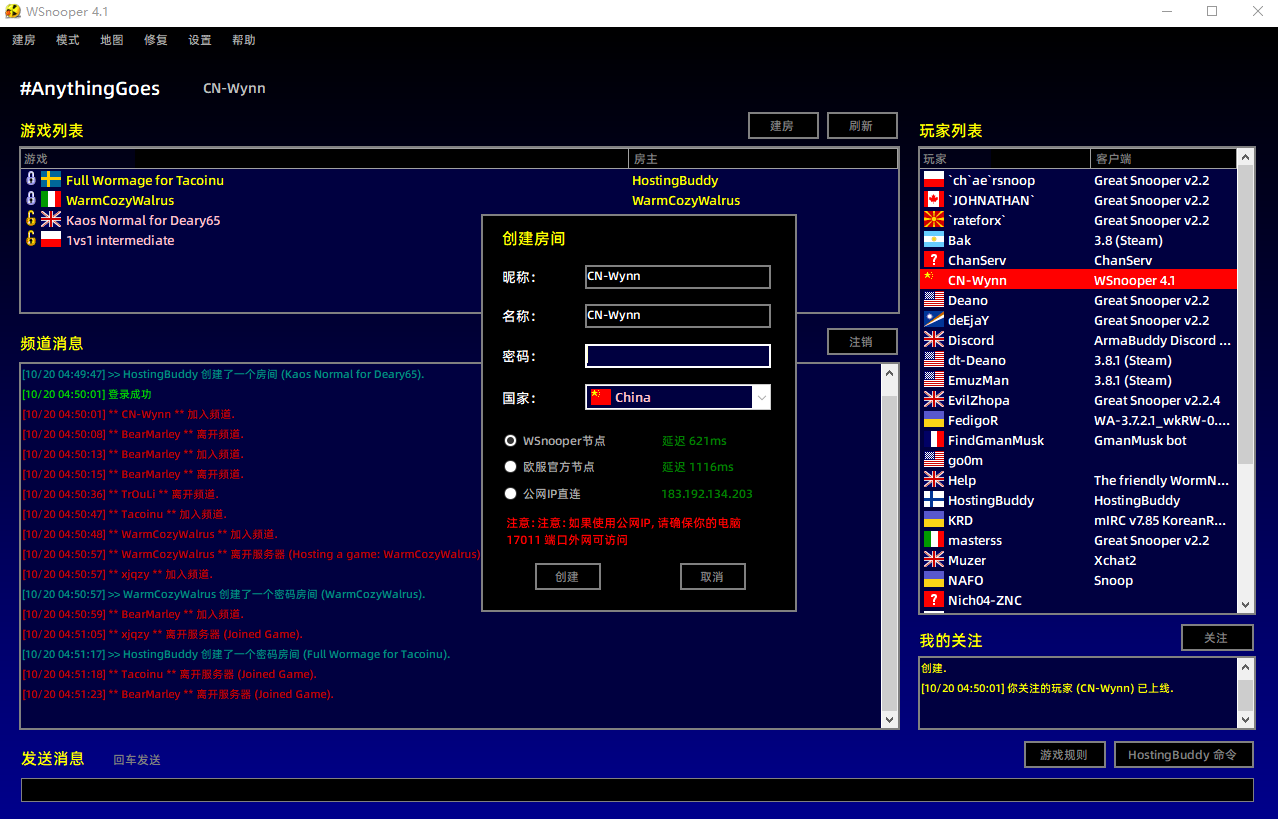Click the Italian flag on the WarmCozyWalrus game row
The image size is (1278, 819).
click(51, 200)
